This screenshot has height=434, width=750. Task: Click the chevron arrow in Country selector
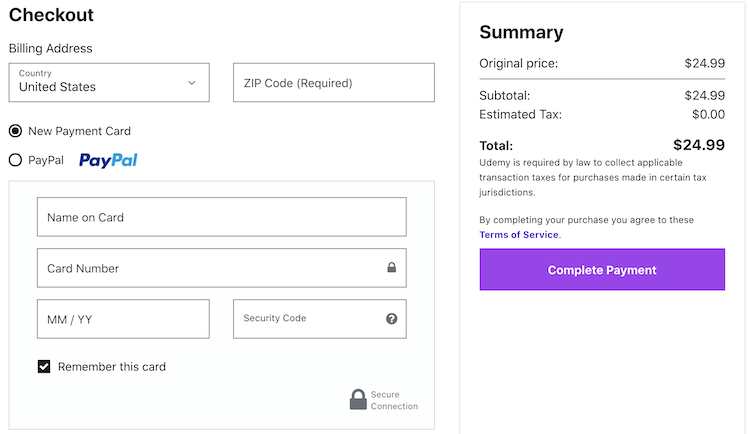coord(192,83)
